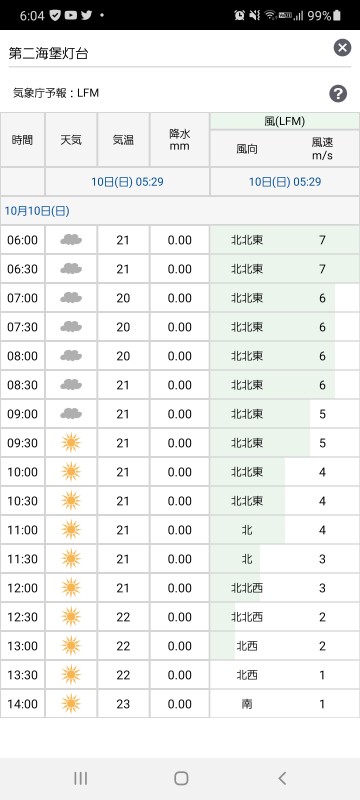Open the help question mark icon
This screenshot has width=360, height=800.
pos(338,94)
